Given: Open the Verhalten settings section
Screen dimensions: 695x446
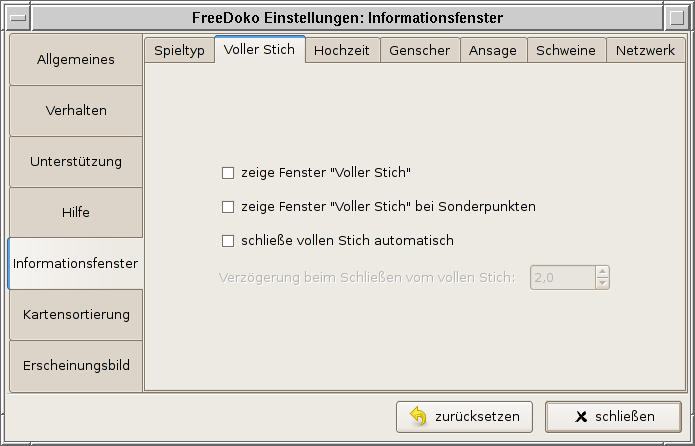Looking at the screenshot, I should click(x=76, y=111).
